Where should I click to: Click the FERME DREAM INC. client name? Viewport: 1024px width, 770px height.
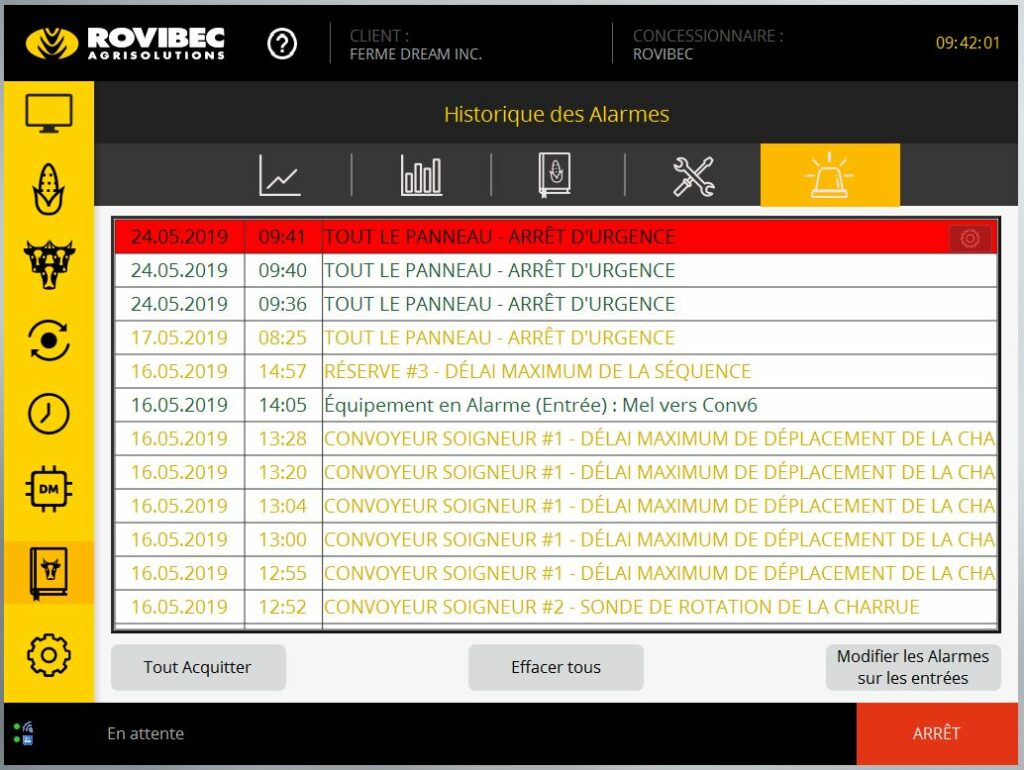pyautogui.click(x=416, y=54)
